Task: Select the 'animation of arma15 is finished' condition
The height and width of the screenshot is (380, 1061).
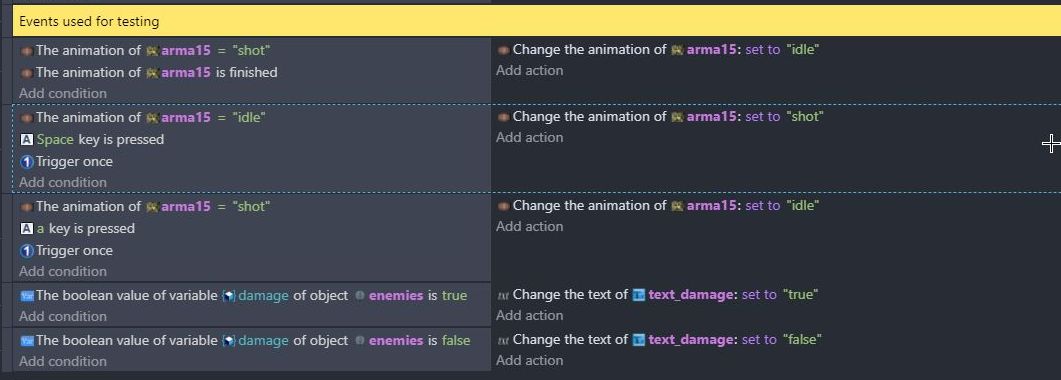Action: [156, 72]
